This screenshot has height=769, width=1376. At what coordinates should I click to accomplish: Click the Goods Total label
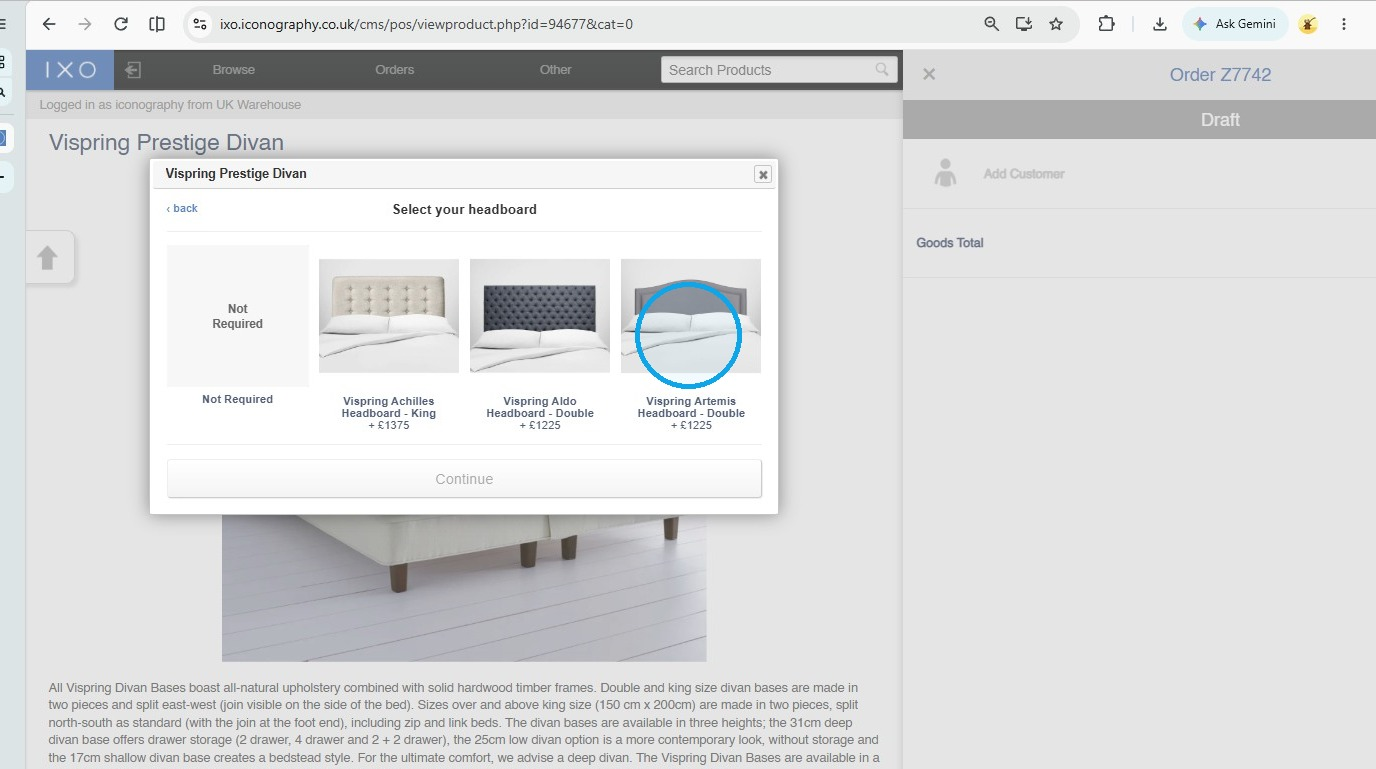tap(950, 243)
